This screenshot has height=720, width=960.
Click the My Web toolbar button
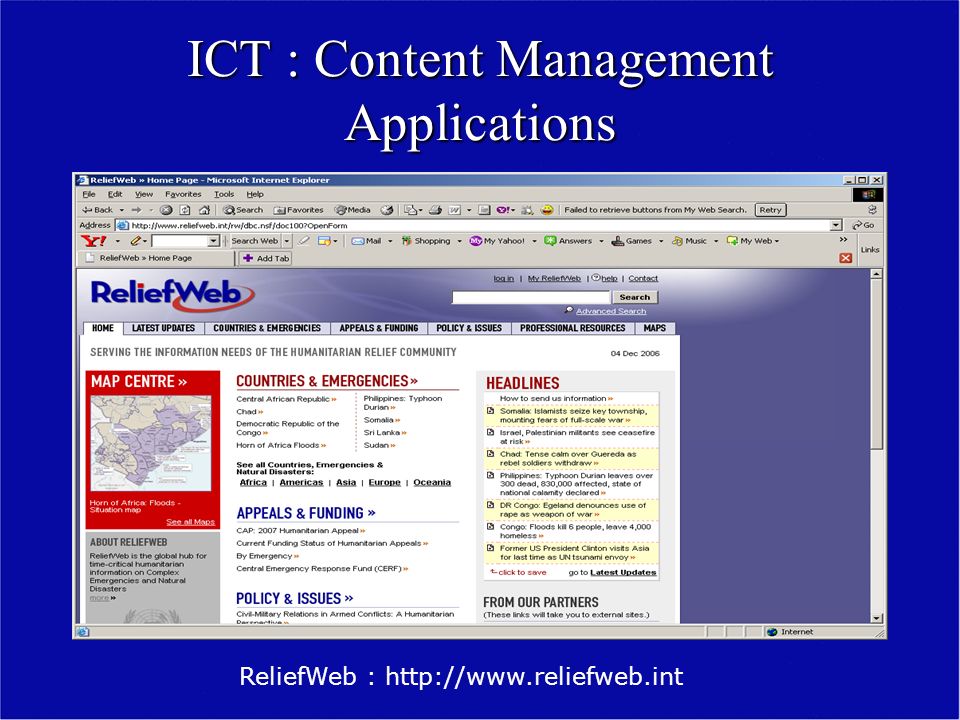coord(752,241)
